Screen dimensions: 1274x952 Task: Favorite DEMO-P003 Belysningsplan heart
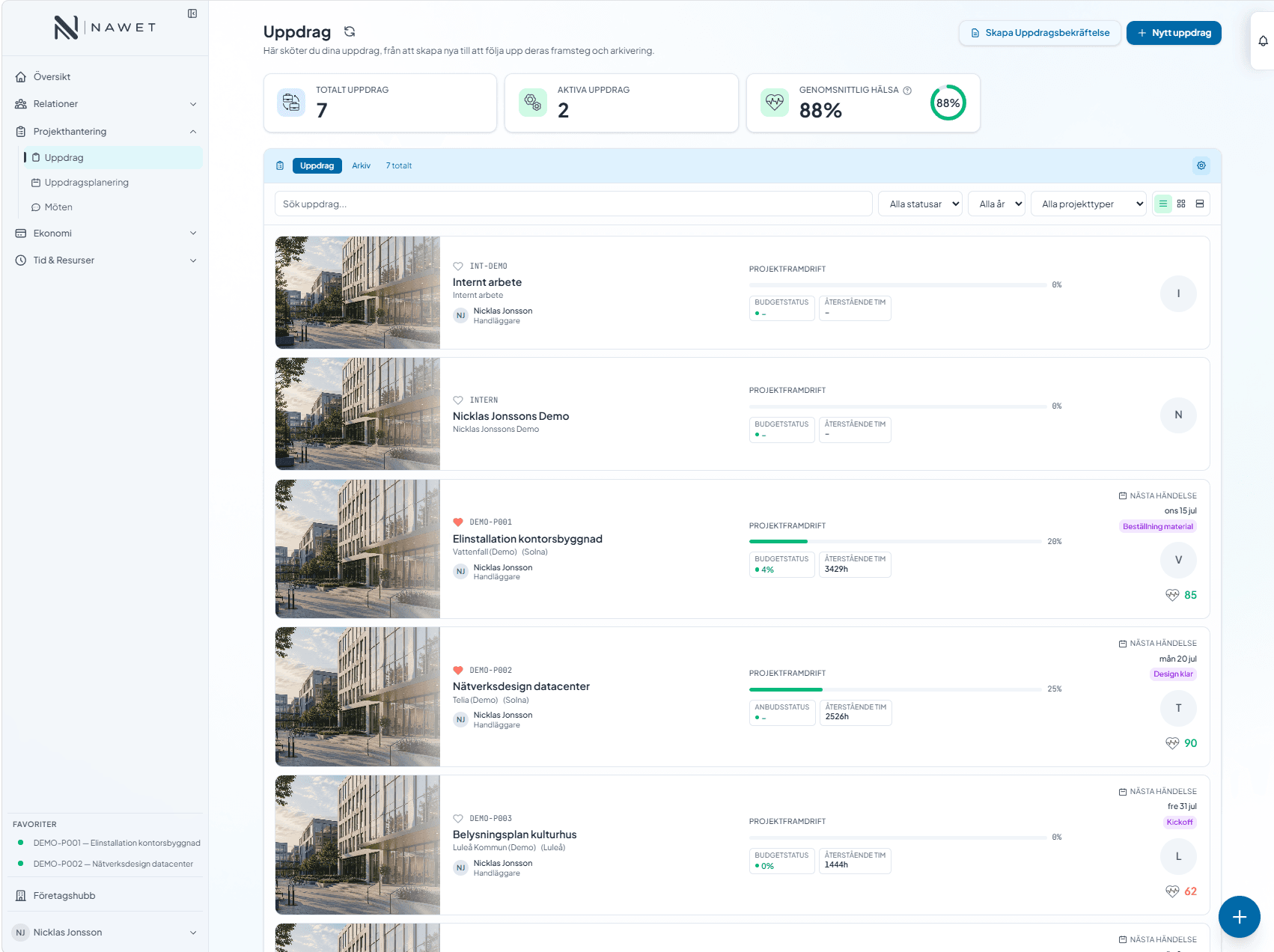click(458, 819)
